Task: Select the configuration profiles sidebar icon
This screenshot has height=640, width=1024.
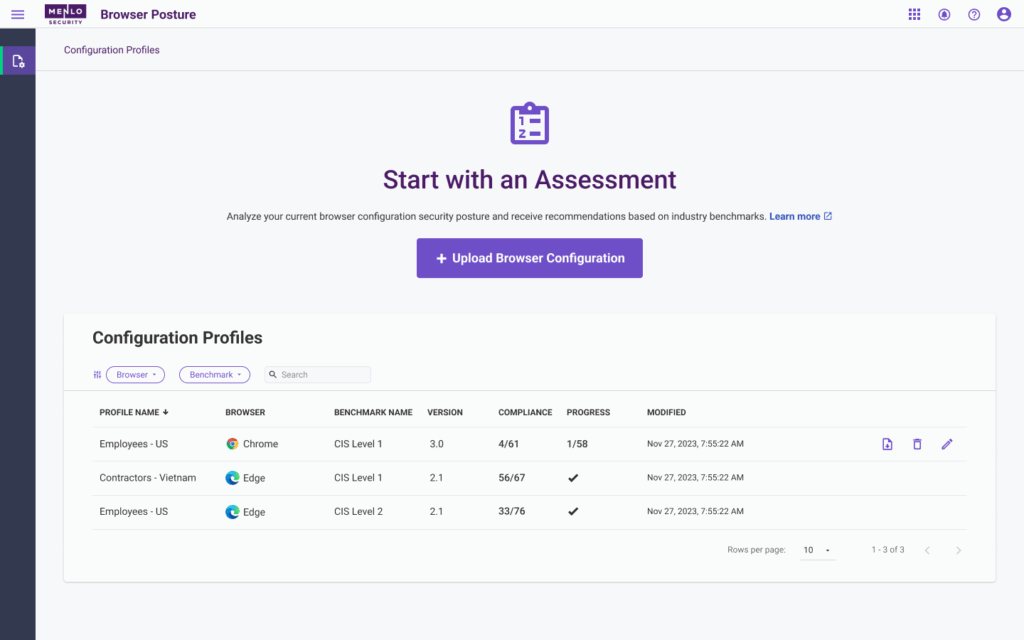Action: 18,61
